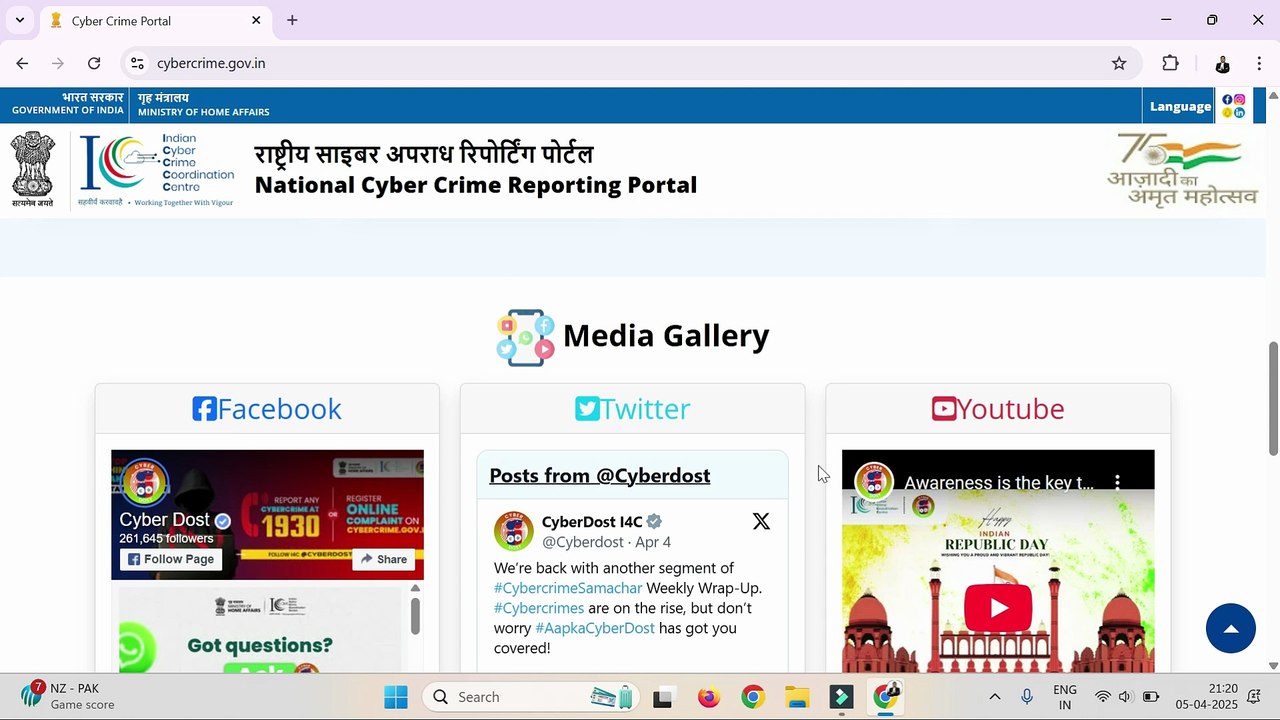This screenshot has width=1280, height=720.
Task: Click the Media Gallery phone icon
Action: (526, 337)
